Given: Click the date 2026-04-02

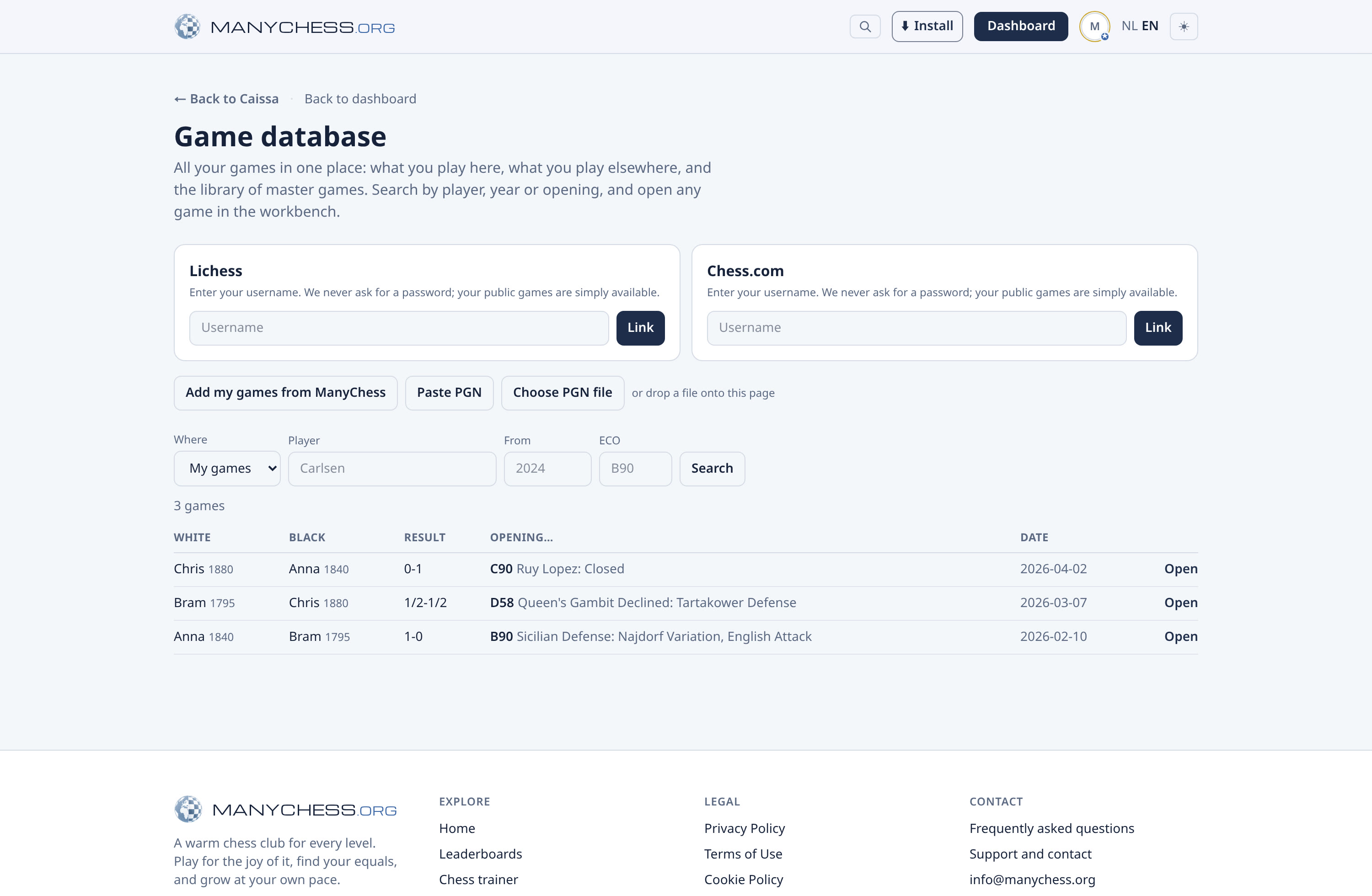Looking at the screenshot, I should click(x=1053, y=569).
